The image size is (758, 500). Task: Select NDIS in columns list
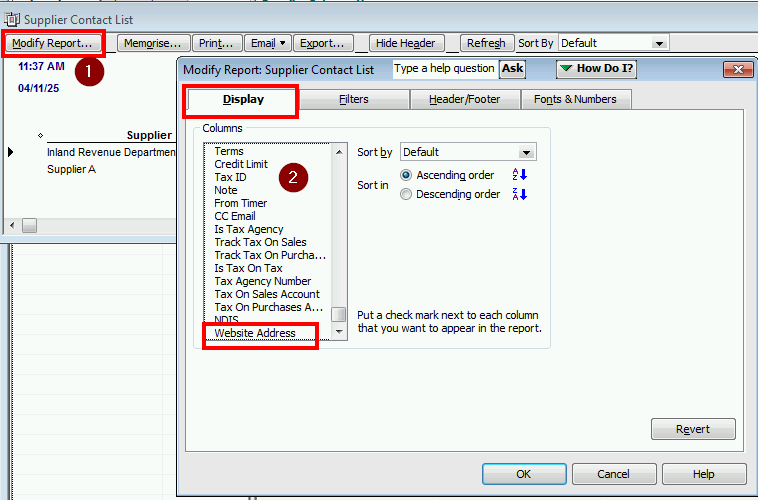[226, 320]
